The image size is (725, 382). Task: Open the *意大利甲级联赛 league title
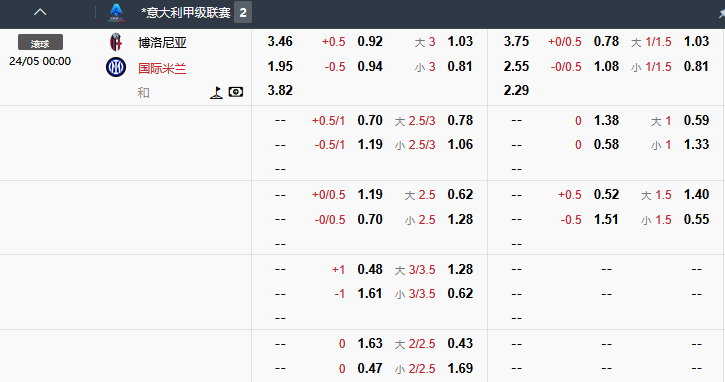[x=186, y=12]
